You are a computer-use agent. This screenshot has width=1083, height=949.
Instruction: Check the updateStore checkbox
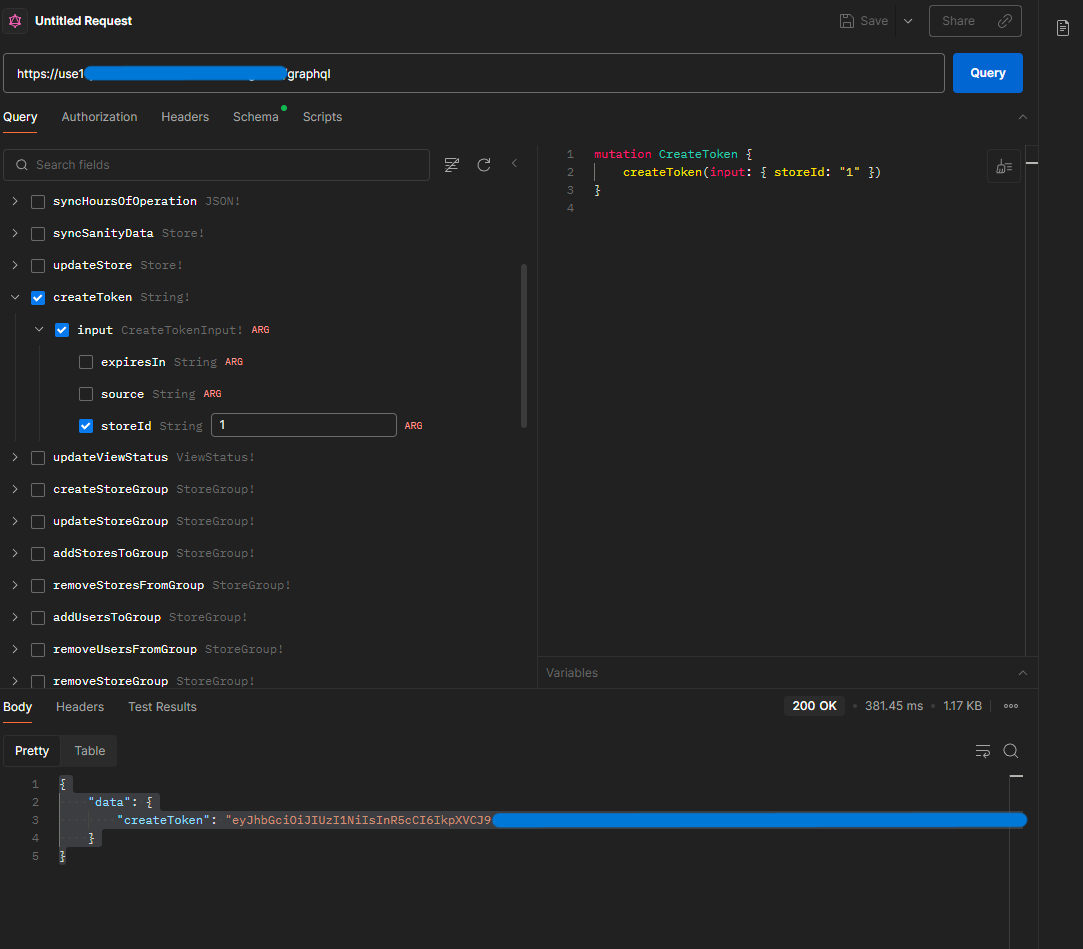point(38,266)
